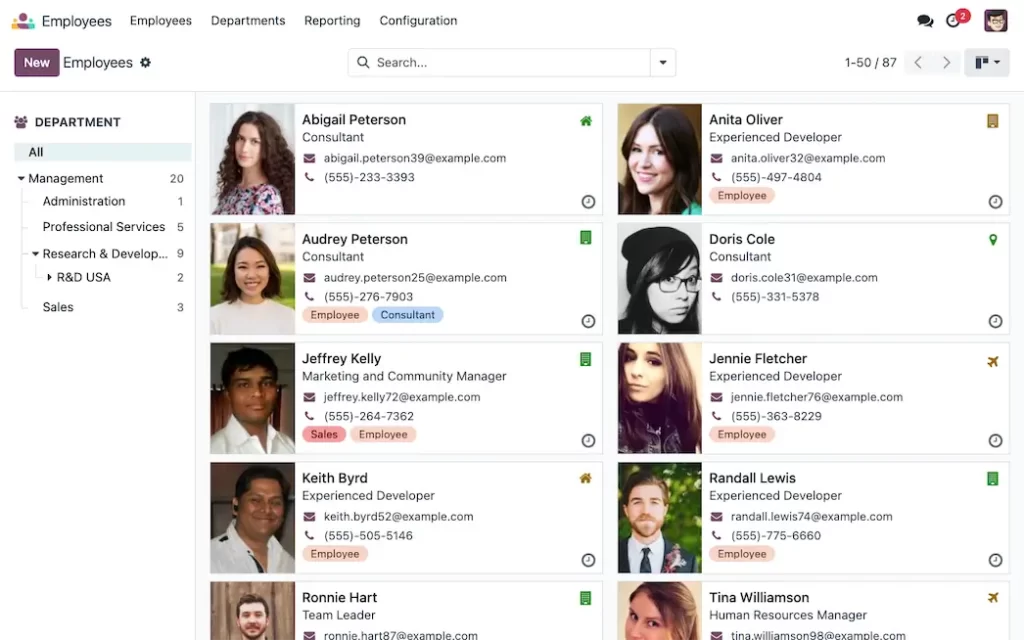Go to the next page of employees
Image resolution: width=1024 pixels, height=640 pixels.
point(946,62)
